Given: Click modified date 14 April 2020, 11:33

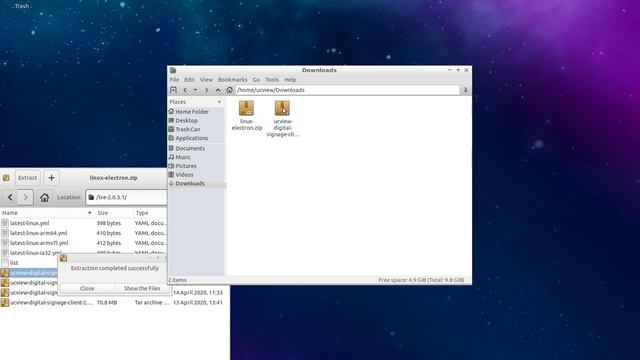Looking at the screenshot, I should (198, 293).
